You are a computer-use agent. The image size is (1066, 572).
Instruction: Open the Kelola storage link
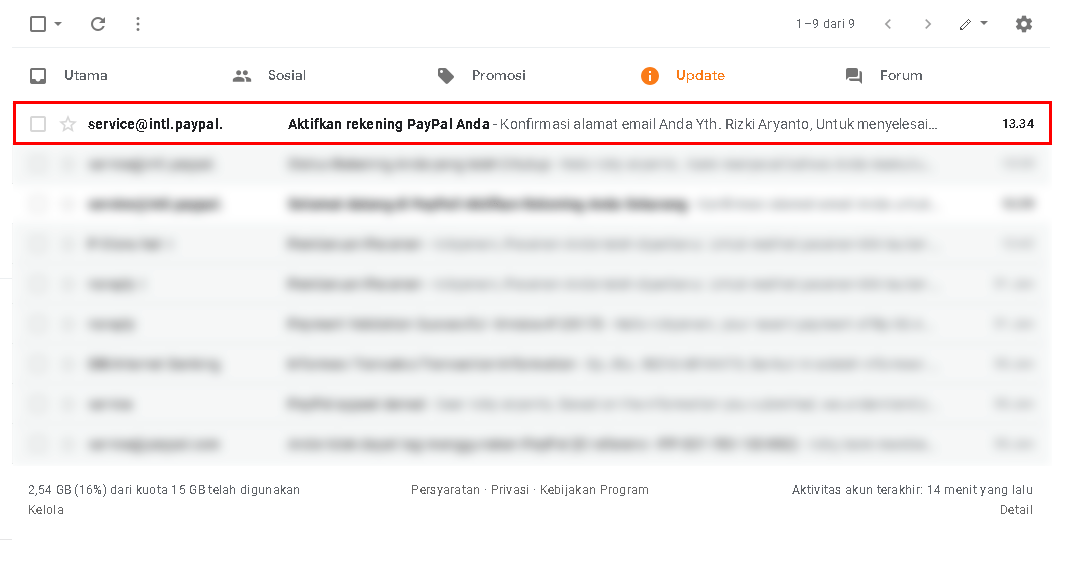(x=46, y=509)
